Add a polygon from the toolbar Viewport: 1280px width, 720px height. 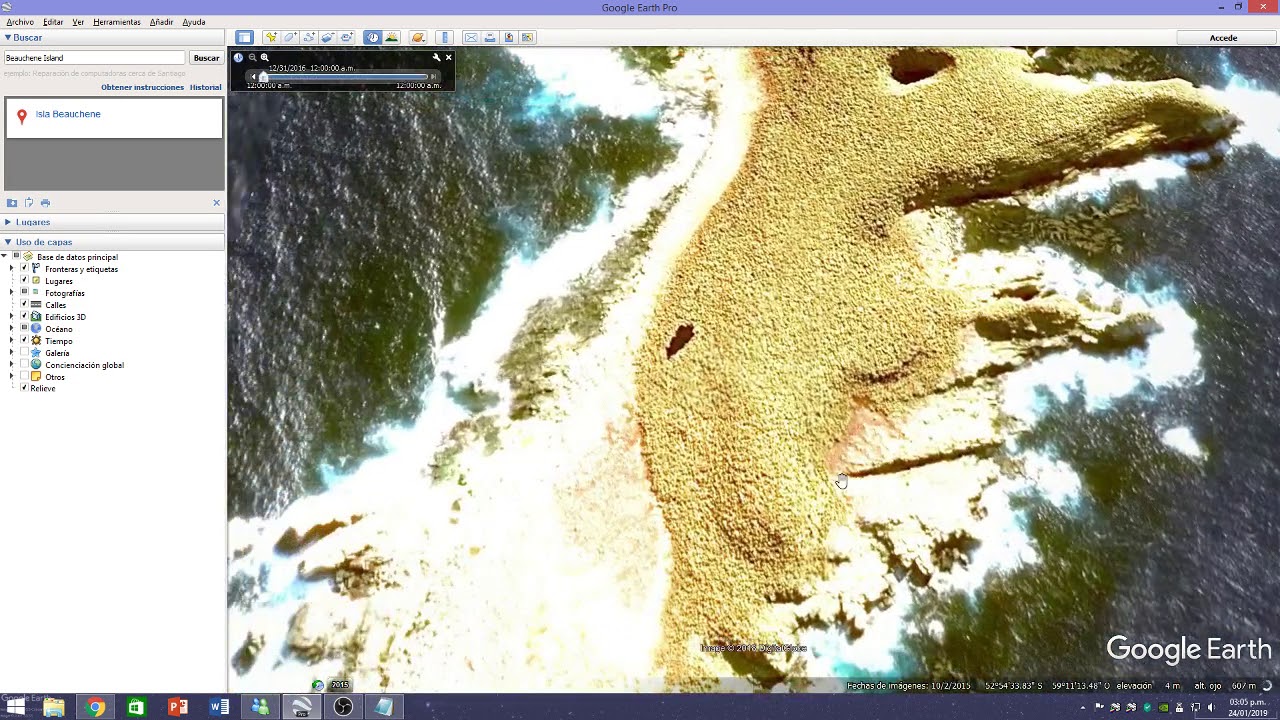[x=290, y=37]
